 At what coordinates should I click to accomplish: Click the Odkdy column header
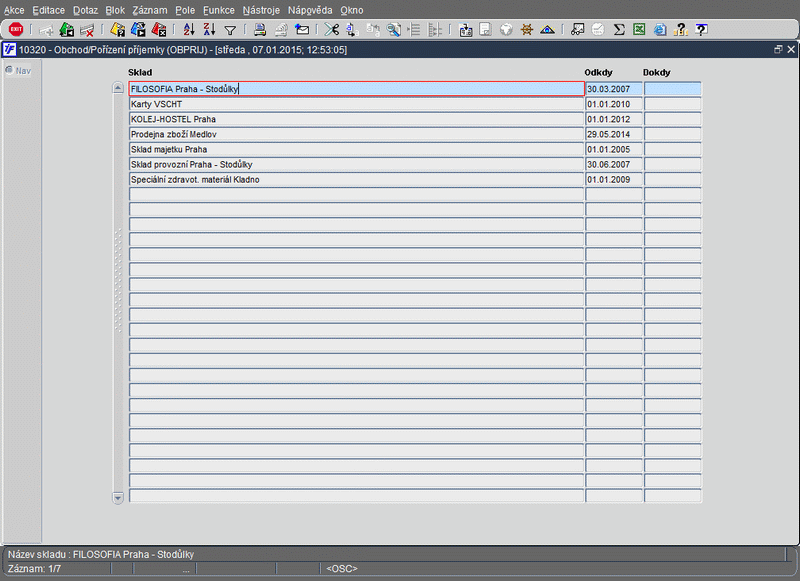click(598, 72)
